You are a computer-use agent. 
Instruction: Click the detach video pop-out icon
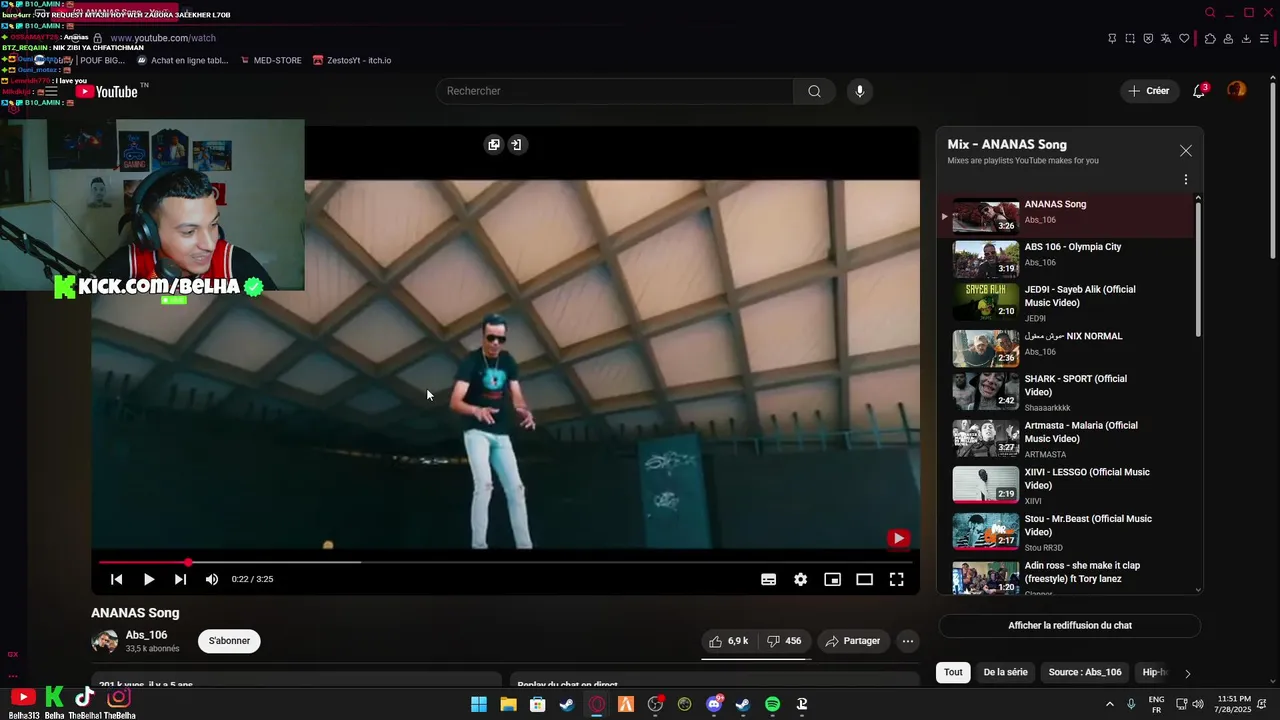click(494, 145)
